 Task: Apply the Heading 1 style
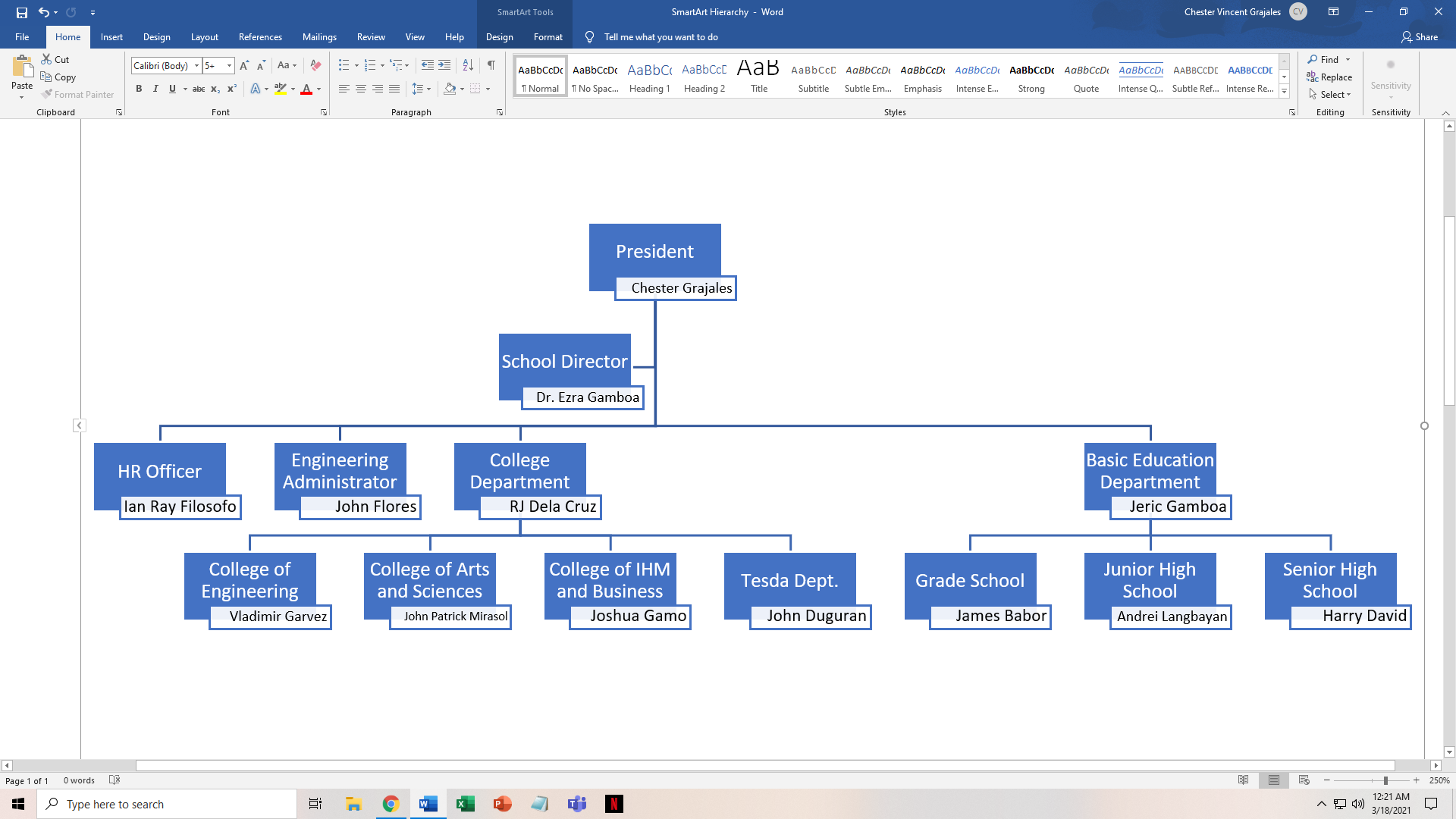(649, 76)
